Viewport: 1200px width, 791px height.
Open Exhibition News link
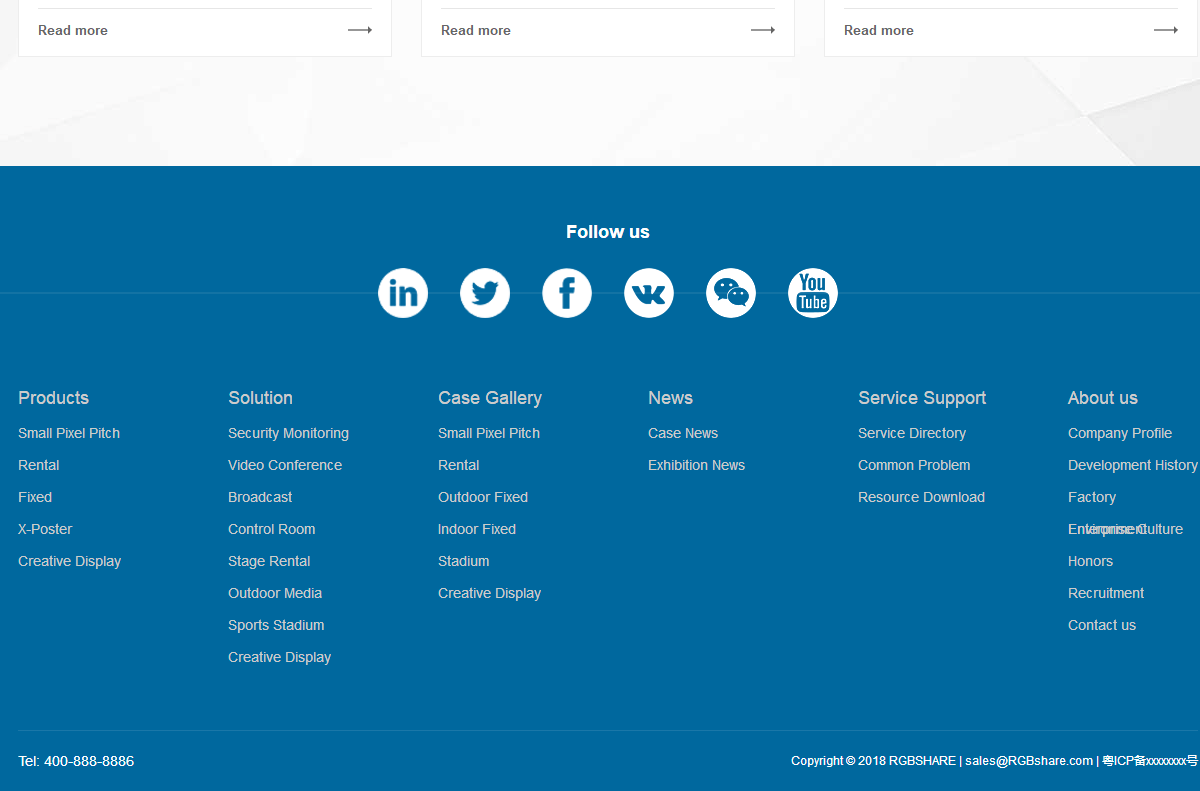coord(696,465)
